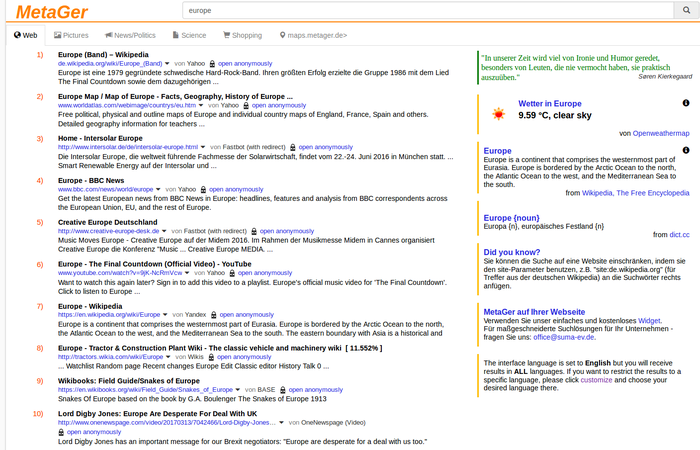Click the lock icon in the Creative Europe result
Image resolution: width=700 pixels, height=450 pixels.
254,231
